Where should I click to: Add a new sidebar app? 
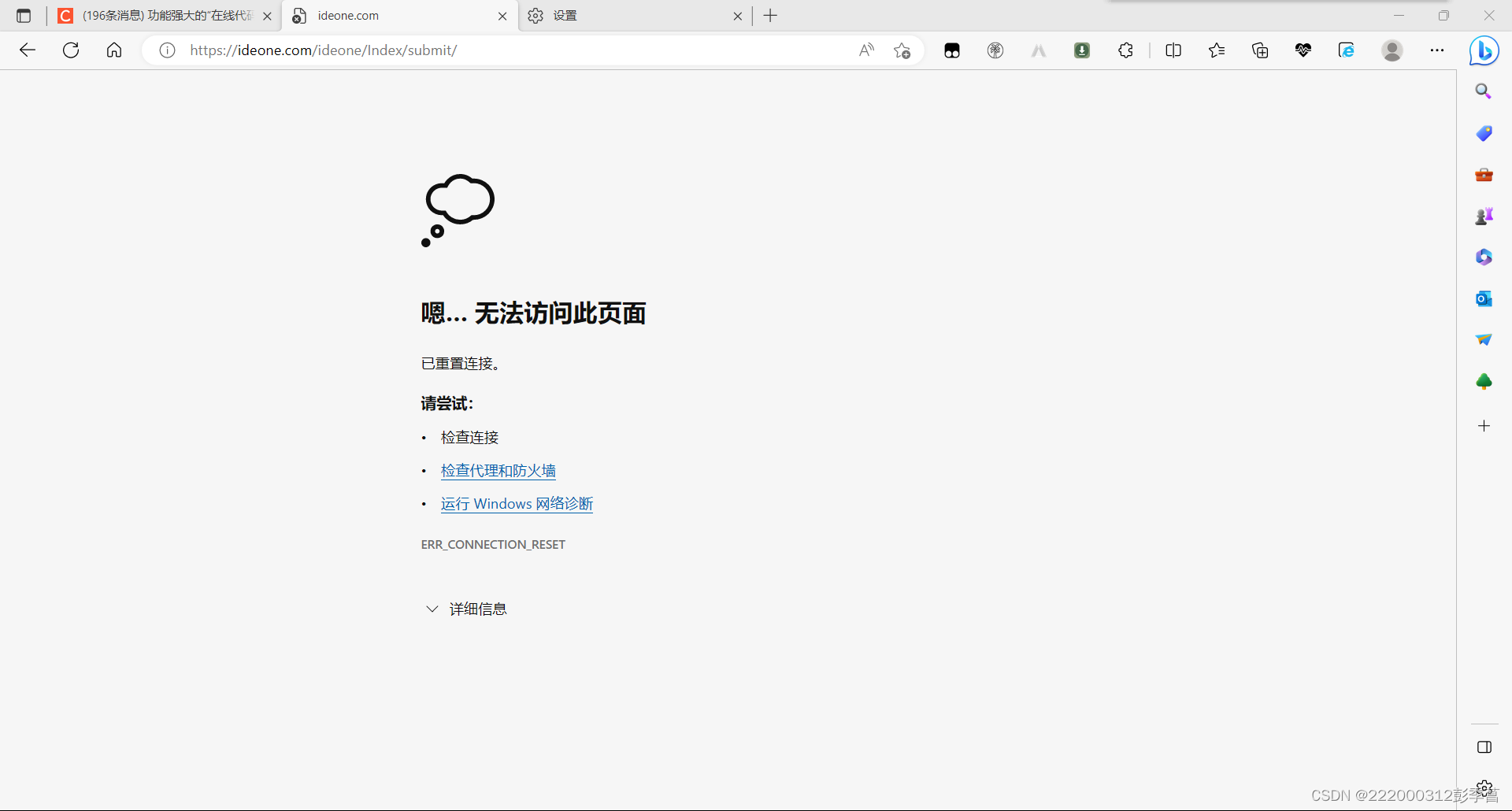(x=1484, y=426)
